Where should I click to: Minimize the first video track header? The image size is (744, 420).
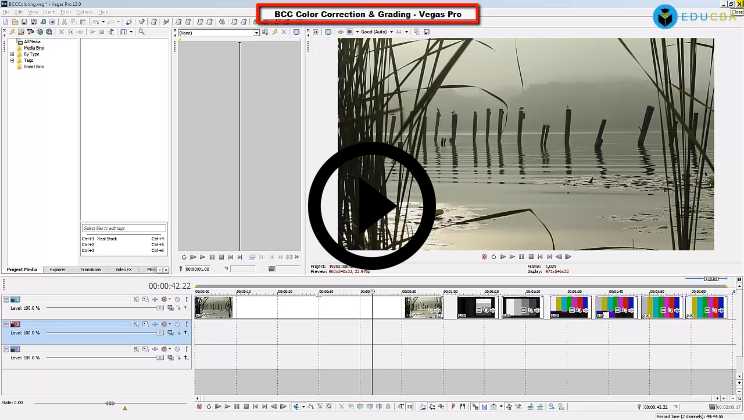[x=5, y=299]
